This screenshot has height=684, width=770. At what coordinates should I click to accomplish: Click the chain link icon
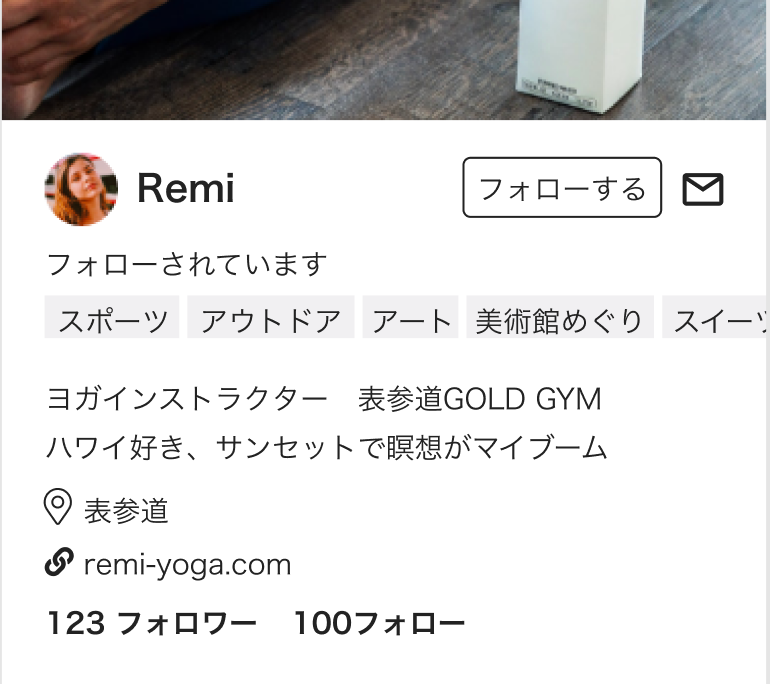[x=59, y=561]
